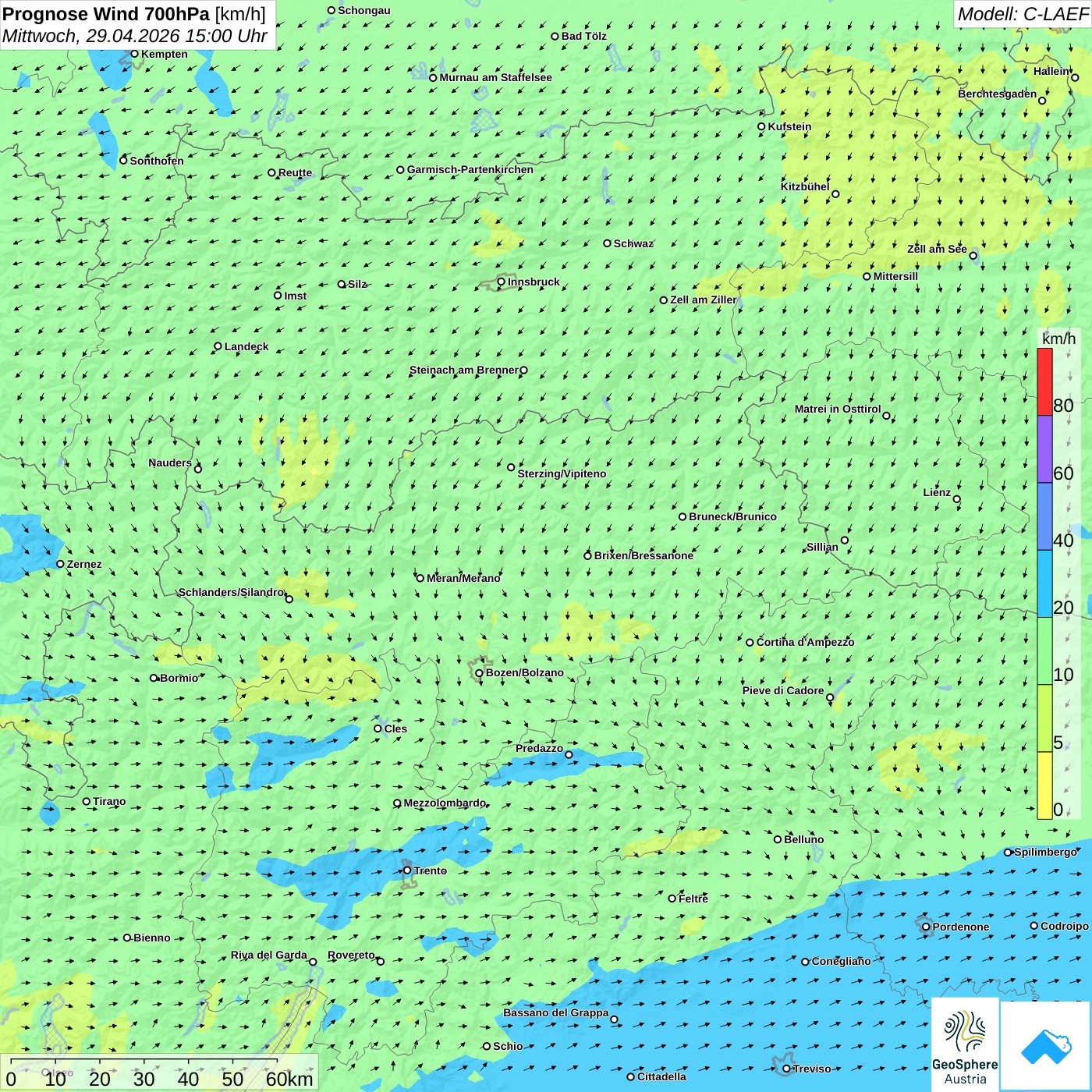Click the GeoSphere Austria logo
The height and width of the screenshot is (1092, 1092).
pyautogui.click(x=965, y=1045)
